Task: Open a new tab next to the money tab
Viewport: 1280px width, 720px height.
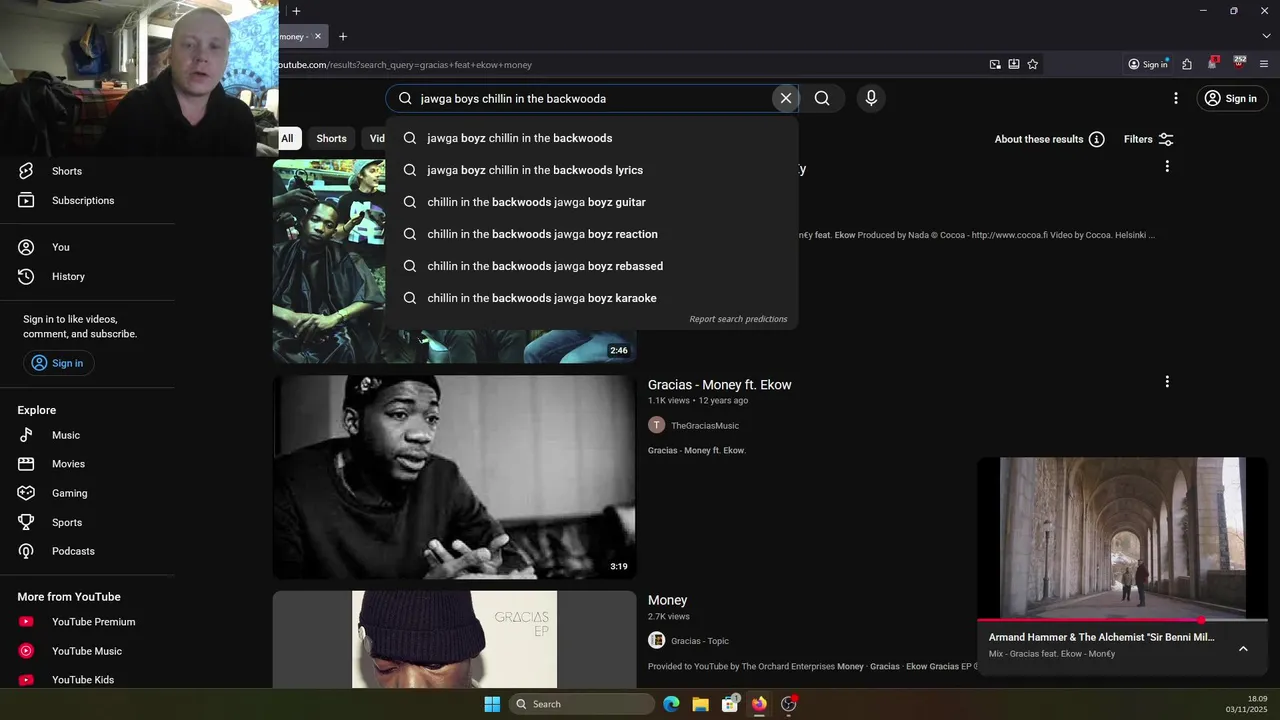Action: pos(342,36)
